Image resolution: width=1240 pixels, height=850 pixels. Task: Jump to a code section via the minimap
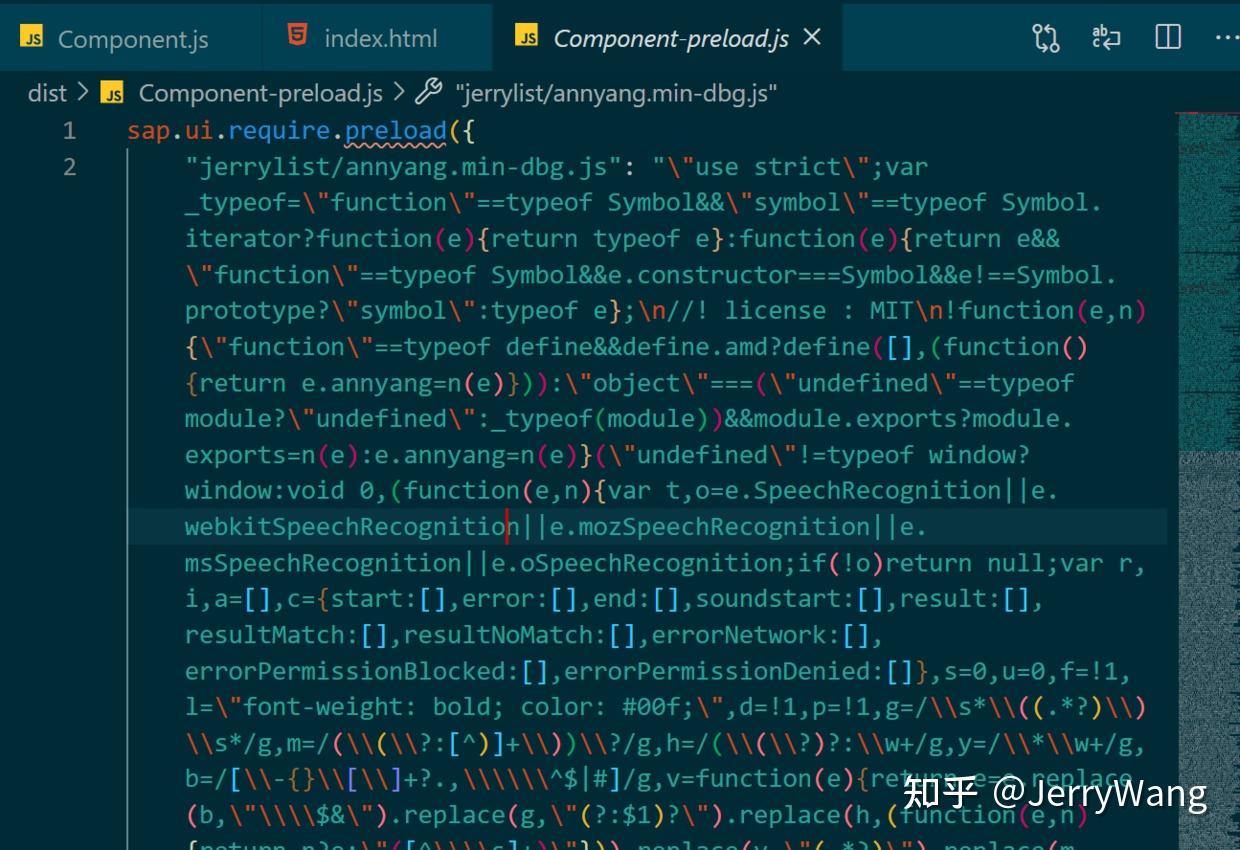click(1205, 300)
